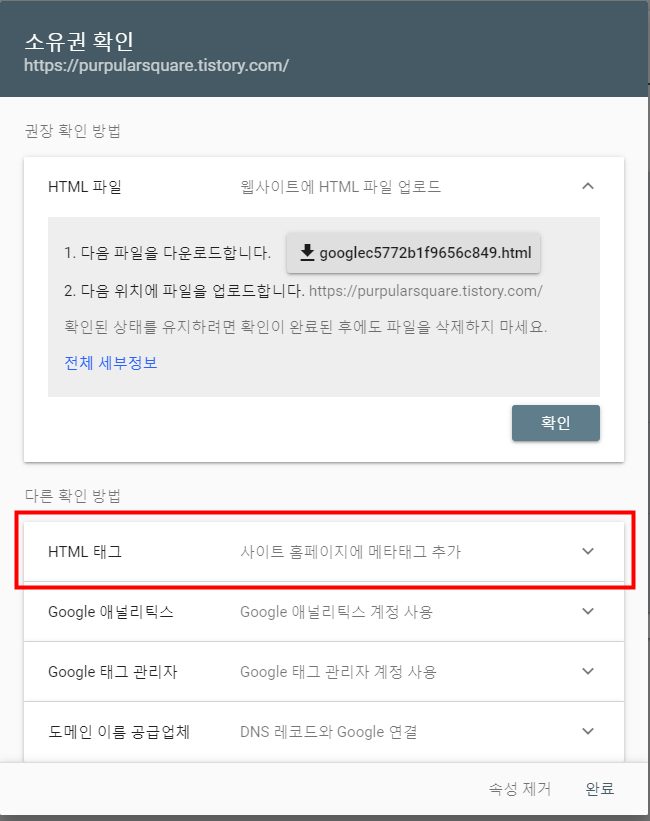The width and height of the screenshot is (650, 821).
Task: Click the purpularsquare.tistory.com URL in header
Action: (x=156, y=65)
